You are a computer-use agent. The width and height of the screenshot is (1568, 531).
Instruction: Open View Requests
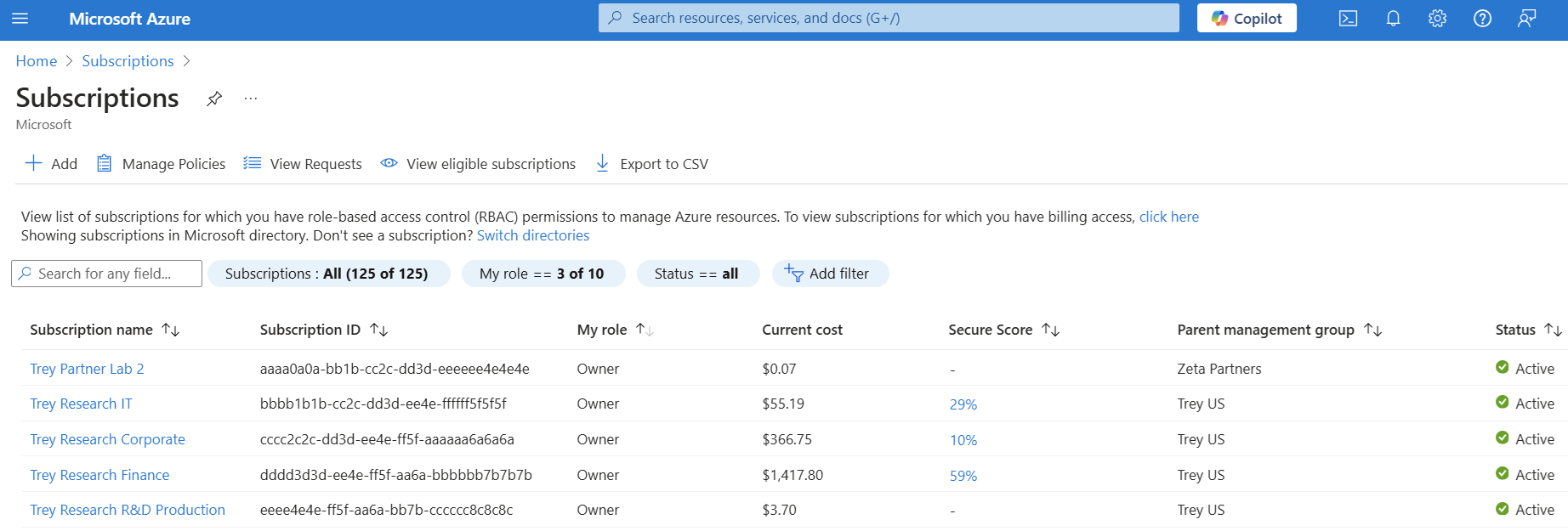pyautogui.click(x=303, y=164)
